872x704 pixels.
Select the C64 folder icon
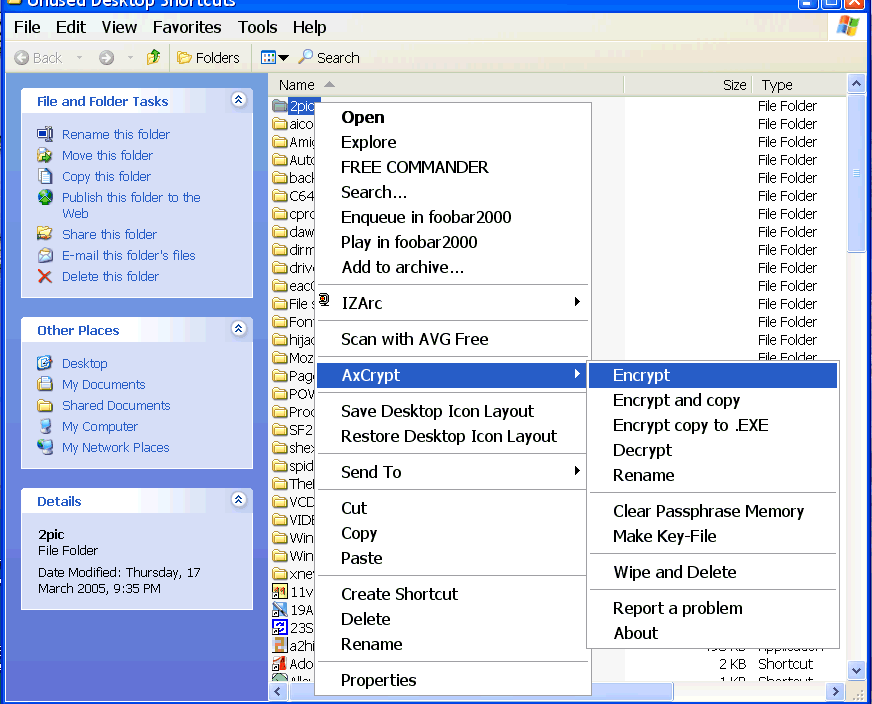(280, 196)
